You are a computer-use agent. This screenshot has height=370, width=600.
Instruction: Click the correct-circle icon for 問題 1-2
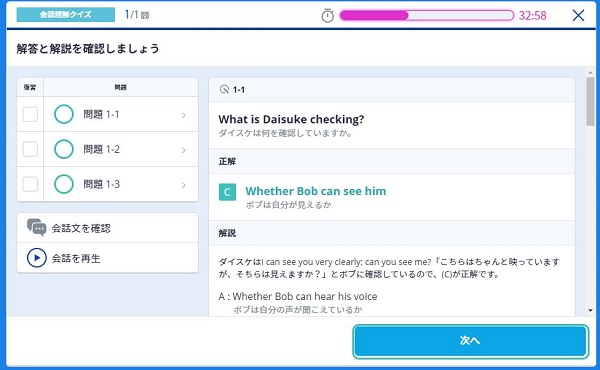coord(64,149)
